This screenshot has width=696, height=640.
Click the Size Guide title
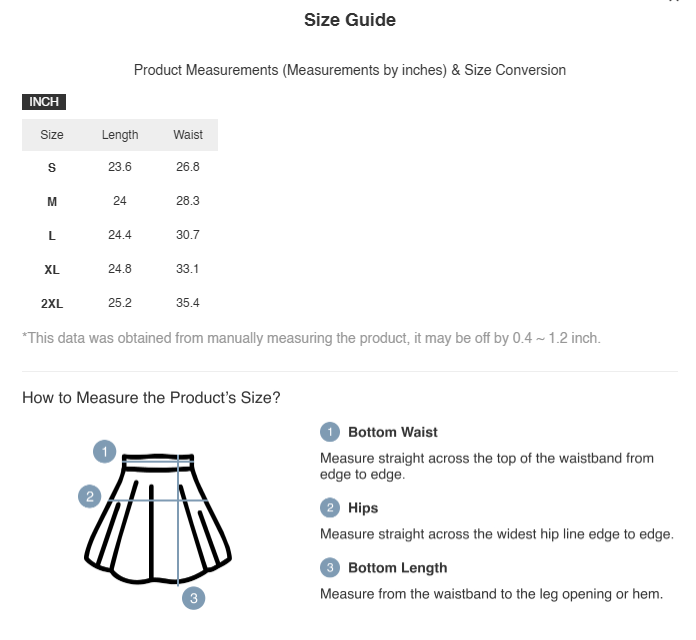(350, 20)
